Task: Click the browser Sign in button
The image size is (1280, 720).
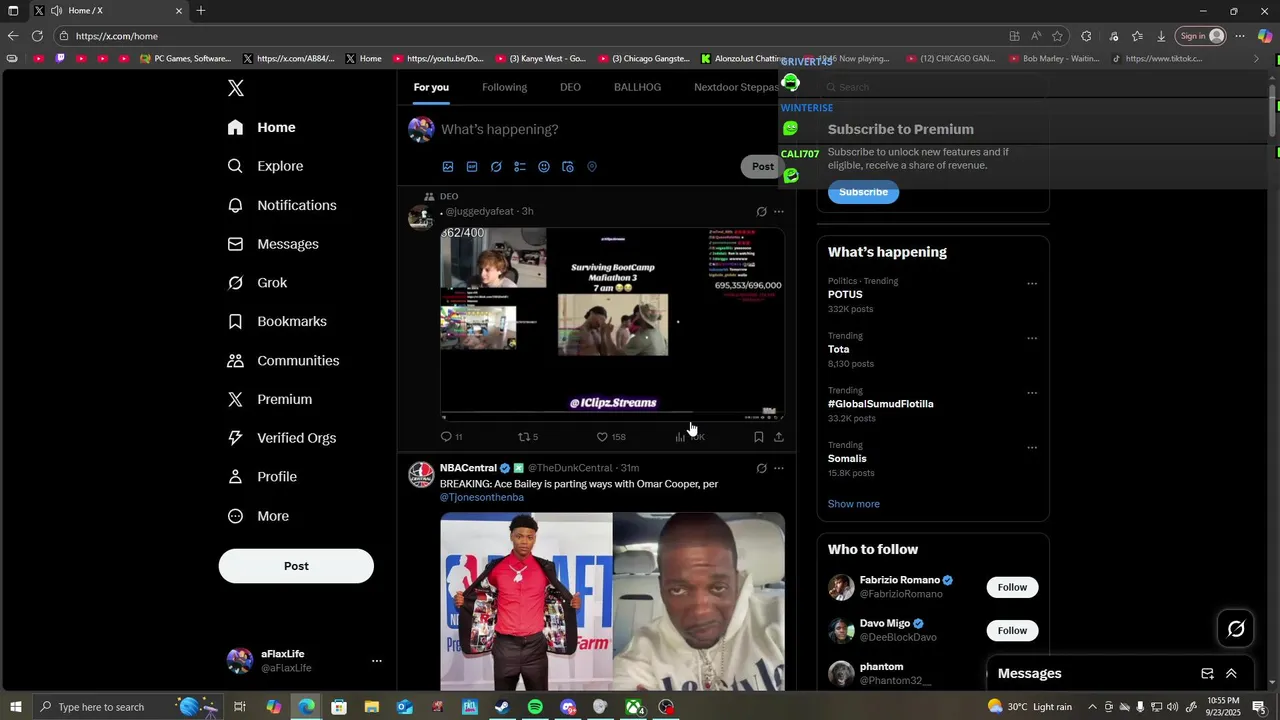Action: point(1201,36)
